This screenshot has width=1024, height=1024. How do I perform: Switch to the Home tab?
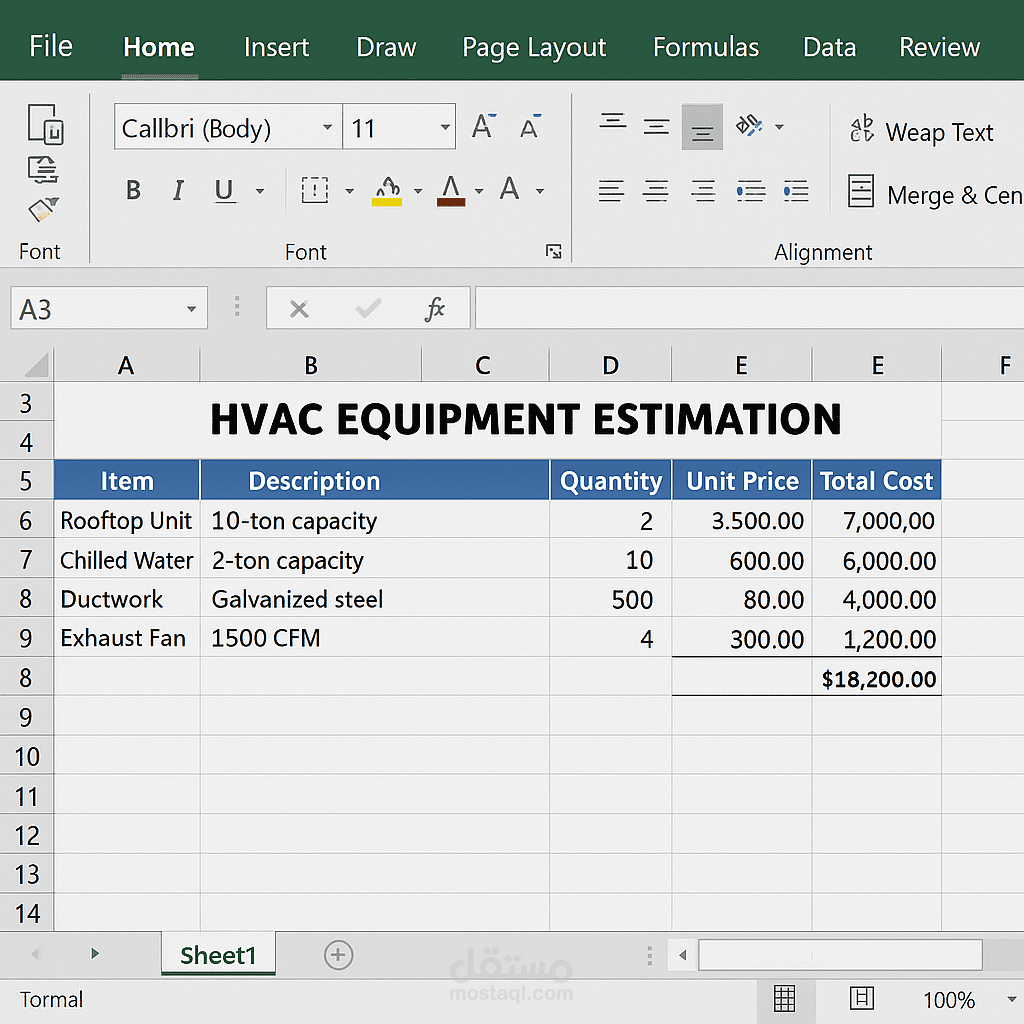click(159, 48)
